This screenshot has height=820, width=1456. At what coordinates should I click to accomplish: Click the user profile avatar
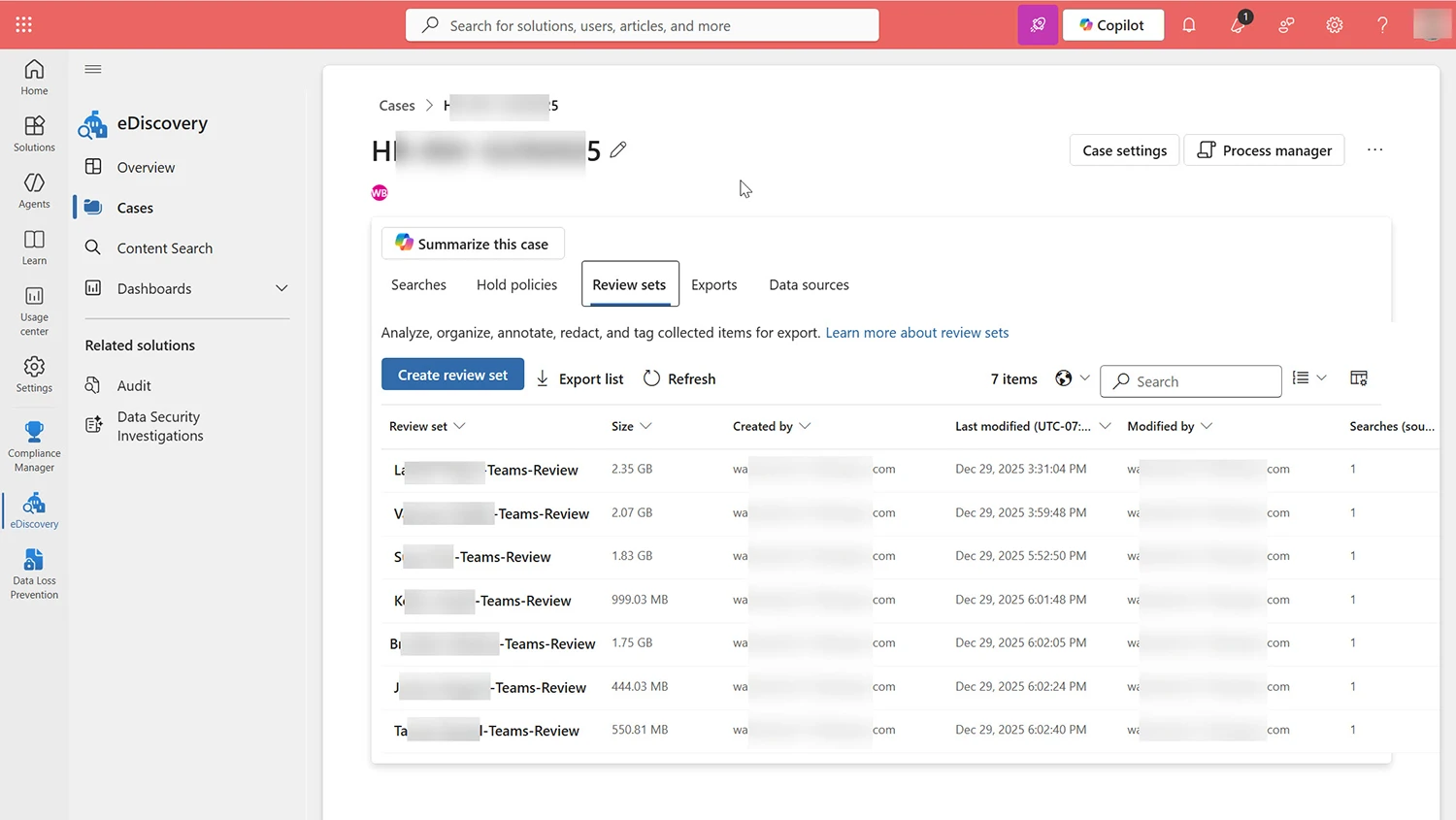pyautogui.click(x=1432, y=24)
